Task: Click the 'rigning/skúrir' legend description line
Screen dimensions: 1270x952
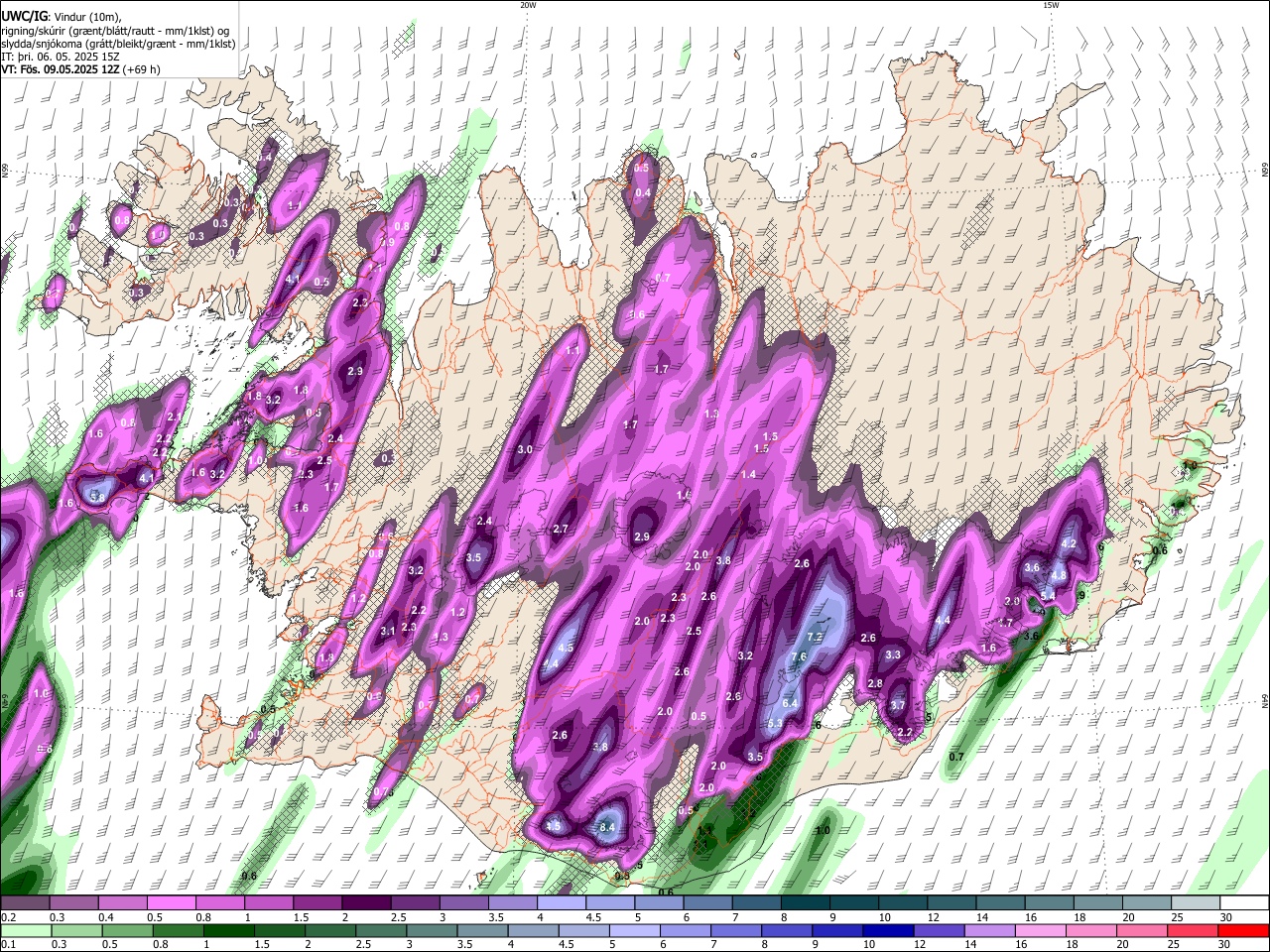Action: point(115,31)
